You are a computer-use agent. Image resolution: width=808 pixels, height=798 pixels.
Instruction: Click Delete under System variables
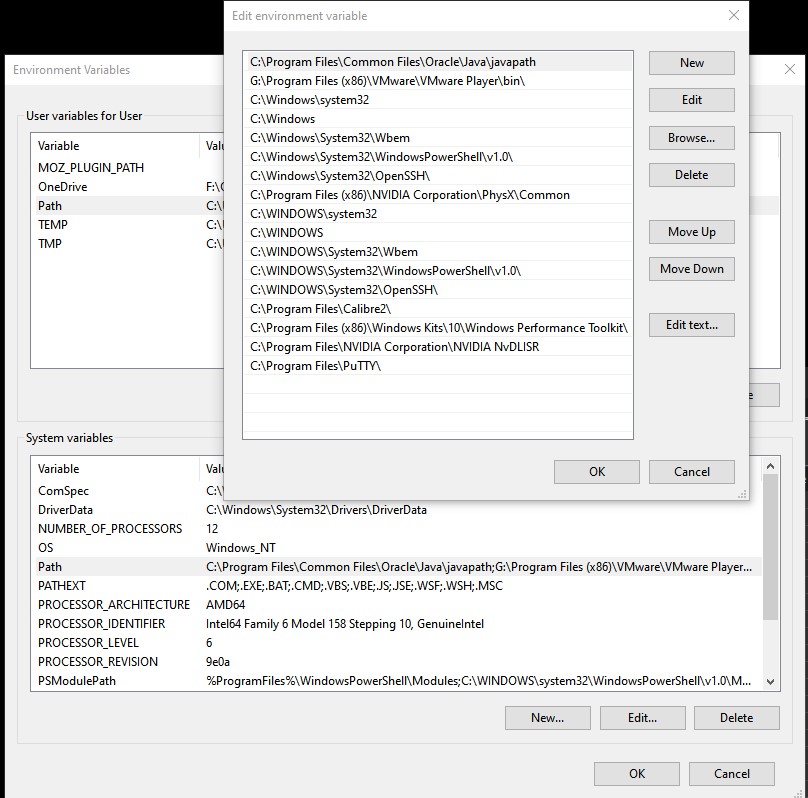tap(737, 717)
